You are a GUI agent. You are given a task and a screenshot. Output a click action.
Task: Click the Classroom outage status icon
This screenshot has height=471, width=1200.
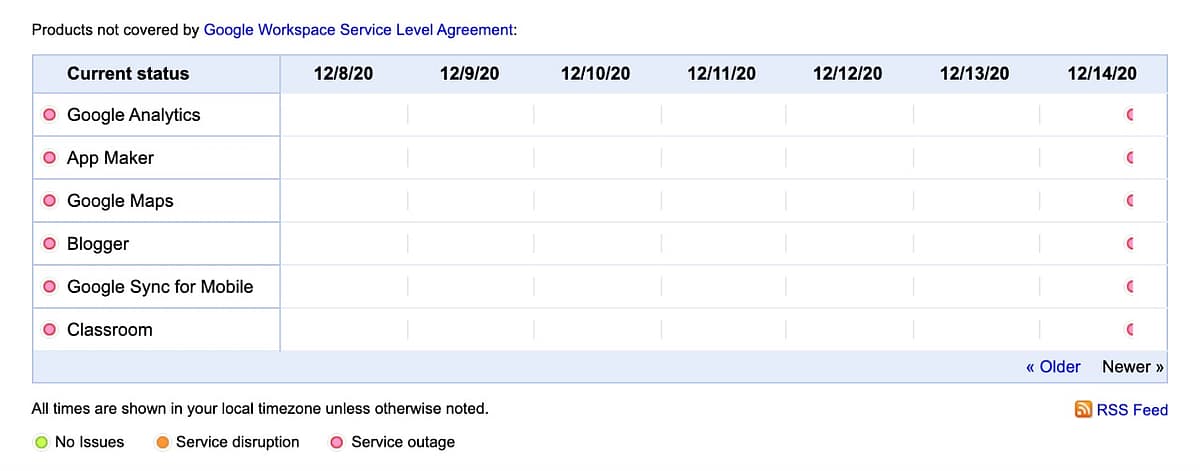tap(49, 330)
